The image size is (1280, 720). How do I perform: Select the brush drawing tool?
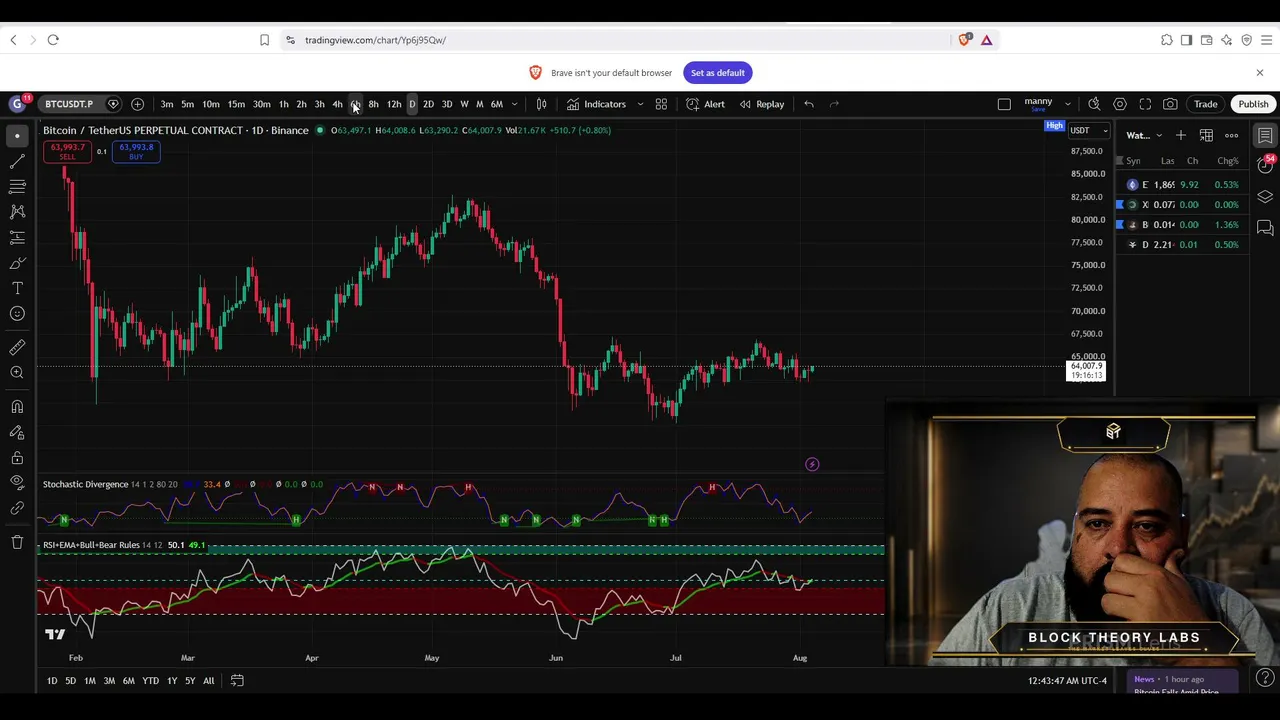17,263
